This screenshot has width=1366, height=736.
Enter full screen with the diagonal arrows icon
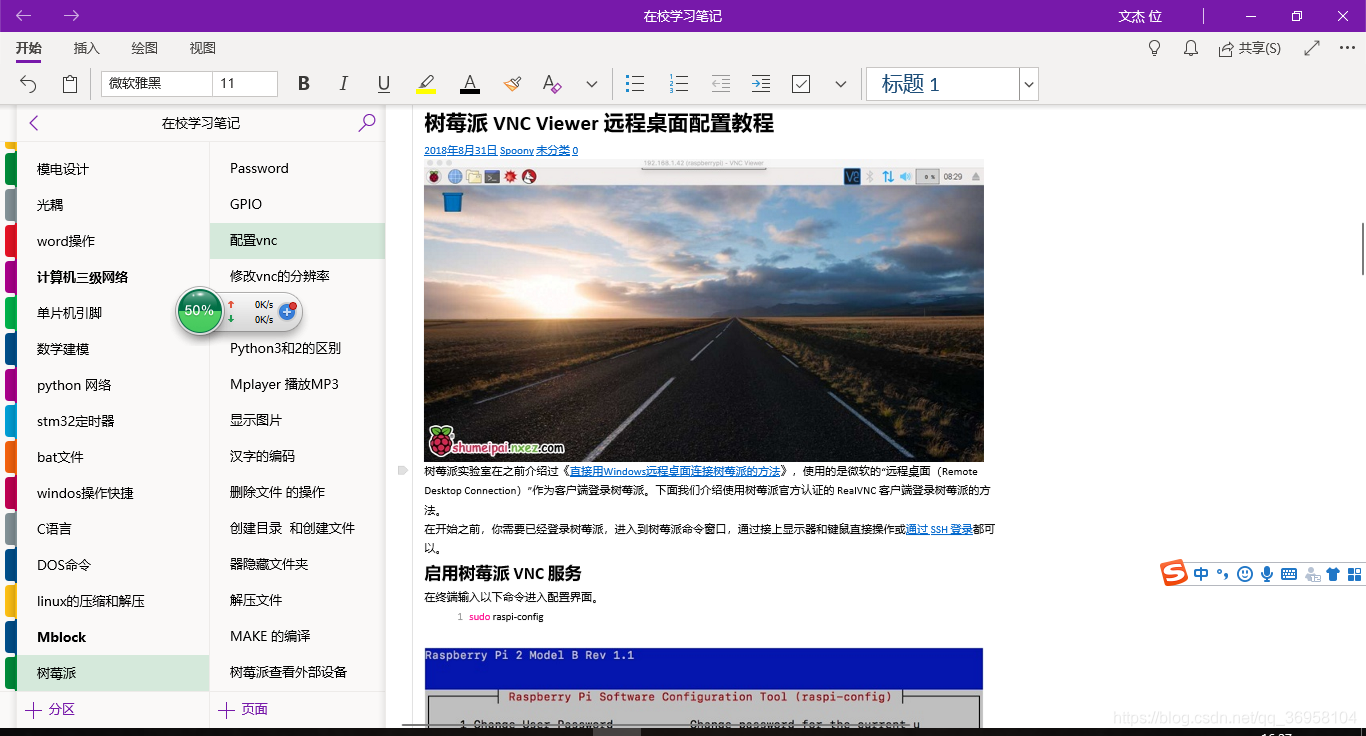tap(1312, 48)
